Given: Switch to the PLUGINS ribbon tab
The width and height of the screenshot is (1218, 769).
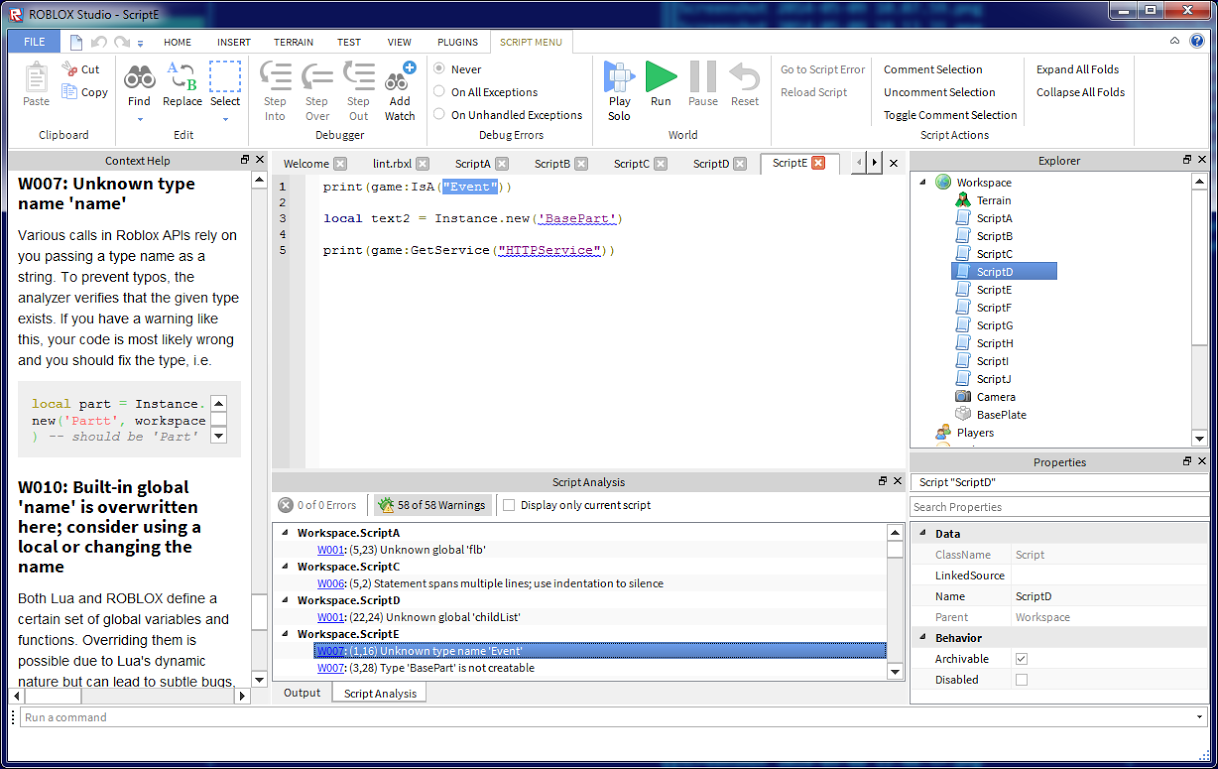Looking at the screenshot, I should coord(457,42).
